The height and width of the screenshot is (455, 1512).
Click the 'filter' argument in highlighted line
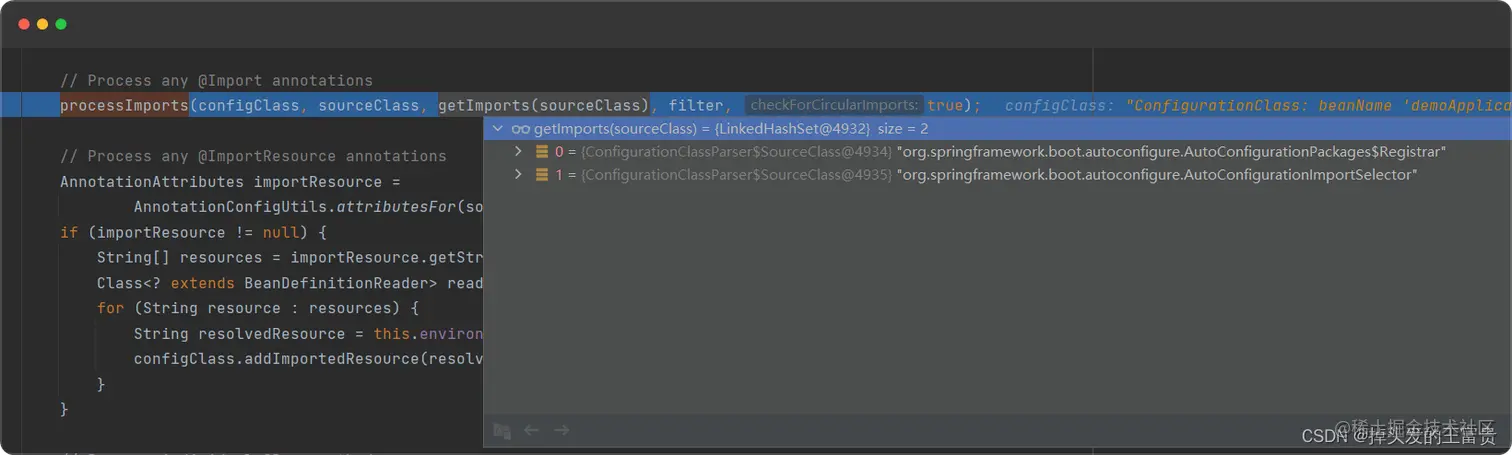696,105
